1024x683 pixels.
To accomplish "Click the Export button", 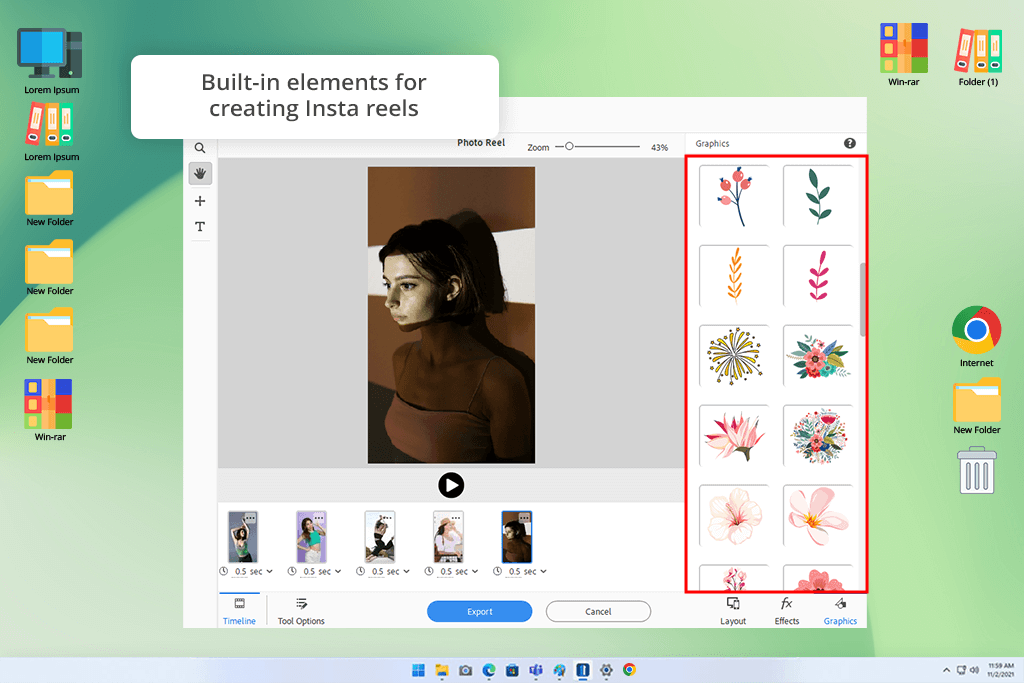I will [479, 611].
